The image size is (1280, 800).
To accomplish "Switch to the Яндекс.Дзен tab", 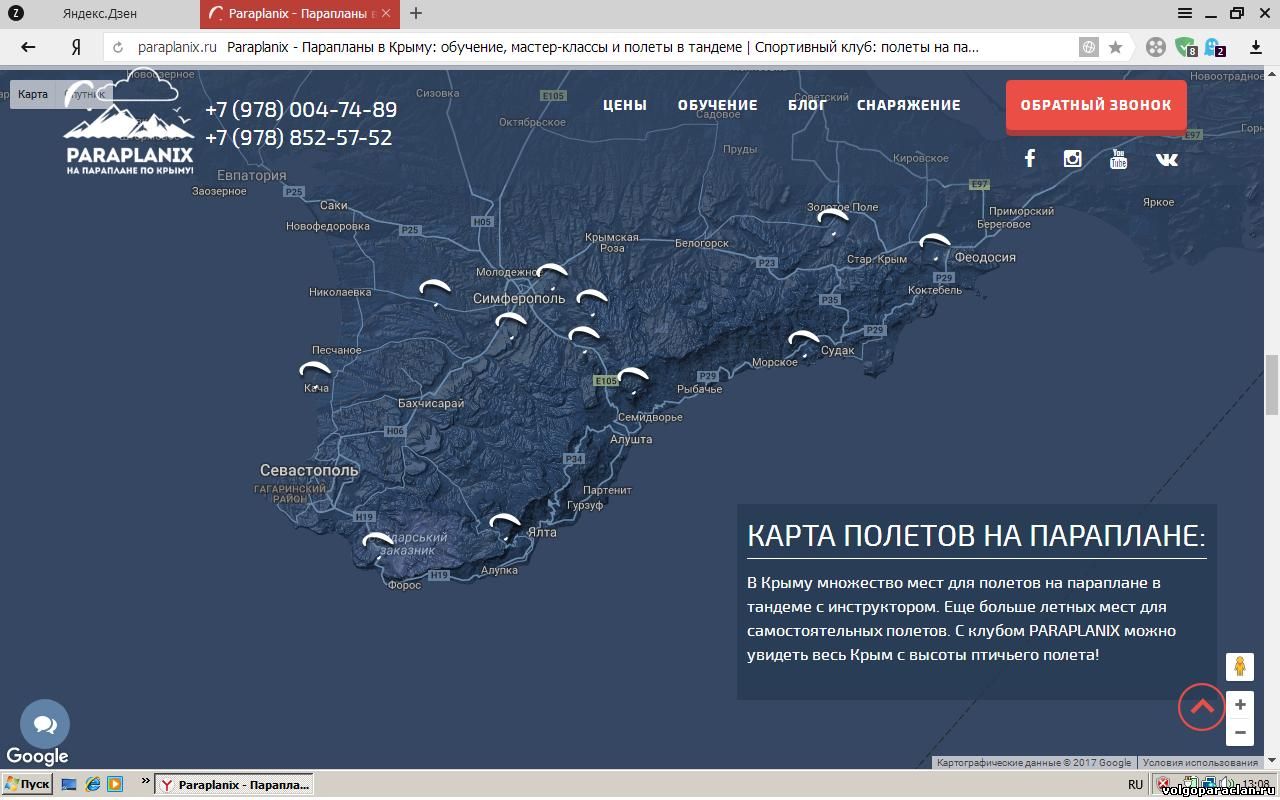I will pos(100,14).
